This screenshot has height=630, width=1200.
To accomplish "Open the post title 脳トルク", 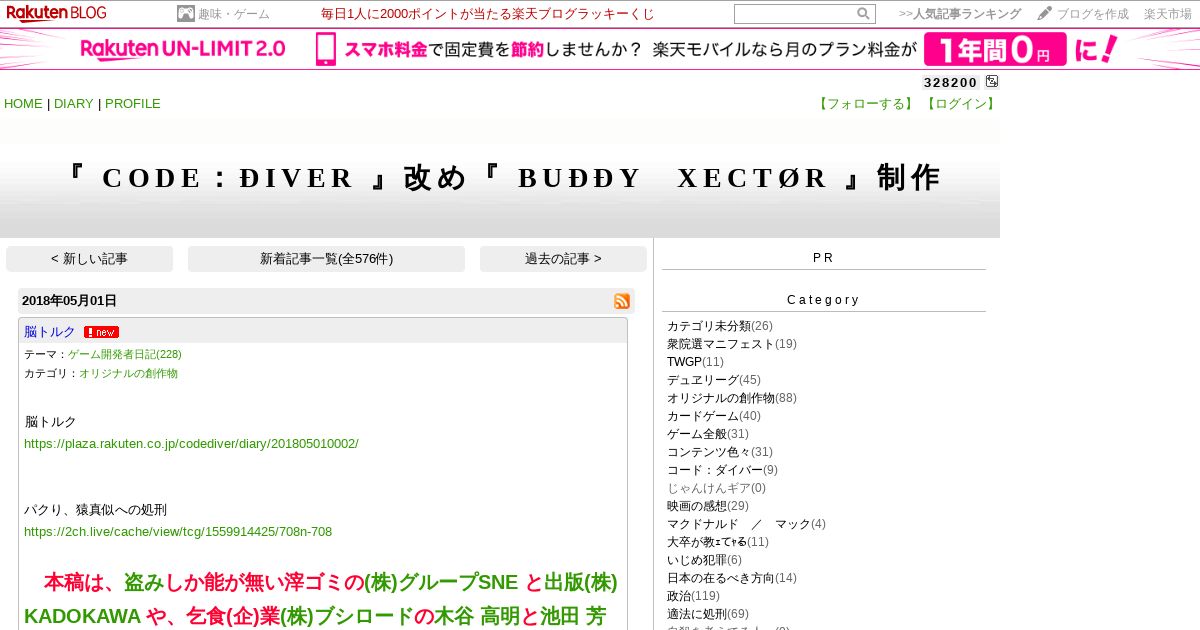I will 50,332.
